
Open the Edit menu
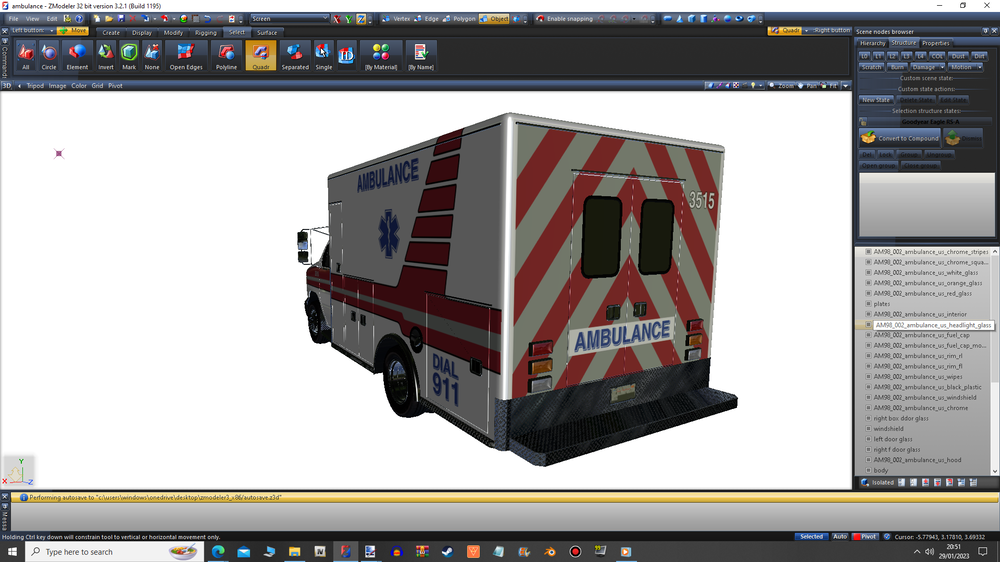[x=52, y=18]
